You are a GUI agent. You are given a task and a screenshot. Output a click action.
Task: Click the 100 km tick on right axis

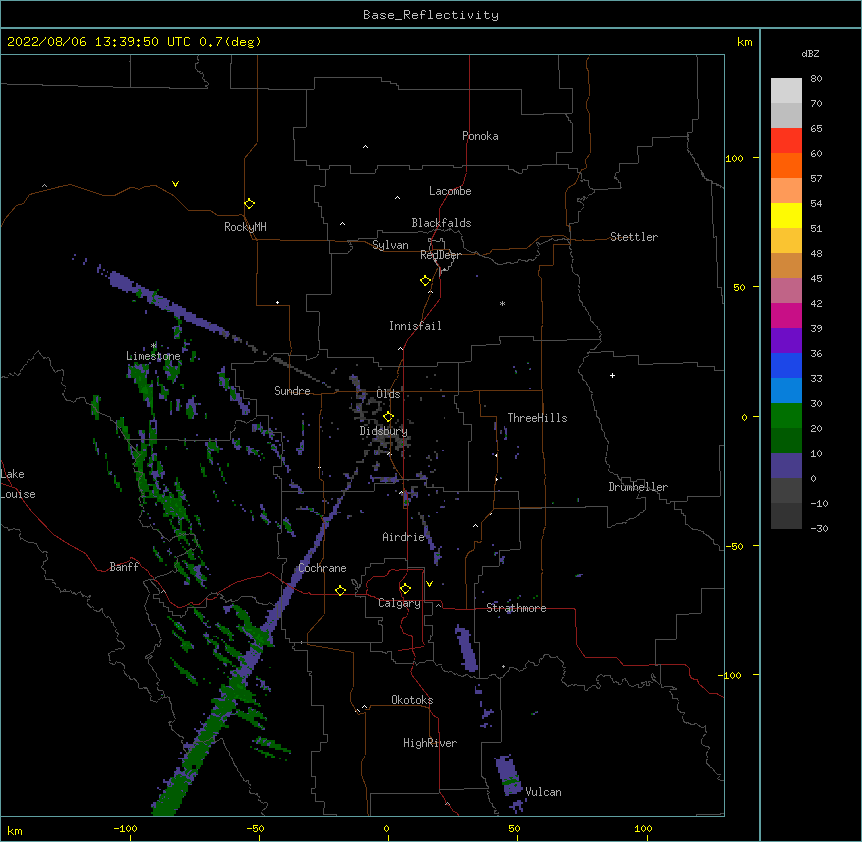(x=734, y=158)
